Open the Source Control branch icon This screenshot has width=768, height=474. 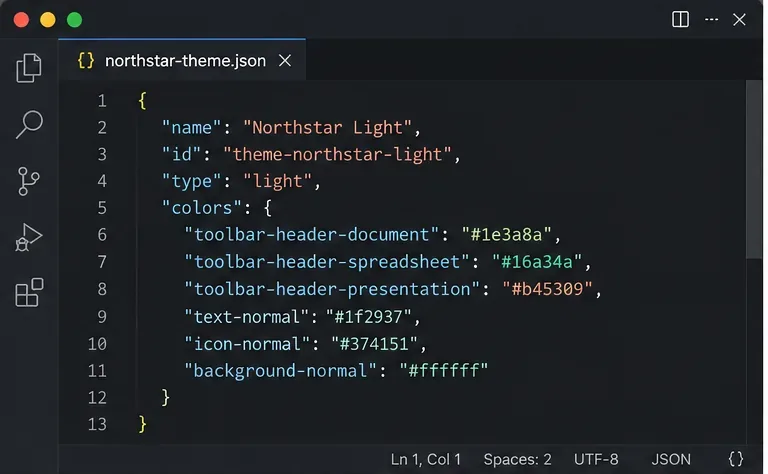point(28,181)
